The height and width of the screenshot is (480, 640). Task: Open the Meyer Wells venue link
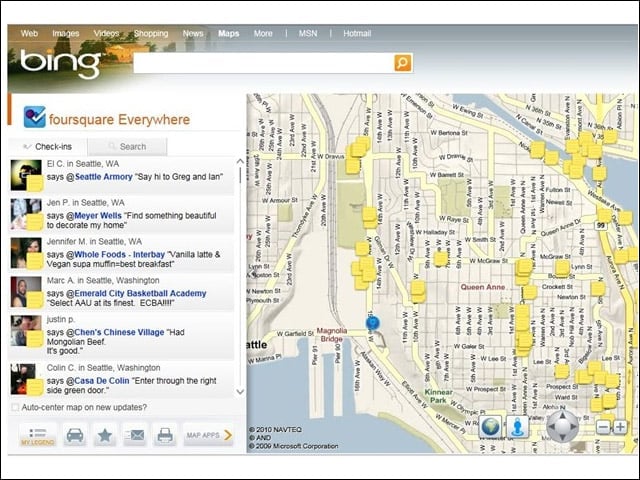point(98,216)
